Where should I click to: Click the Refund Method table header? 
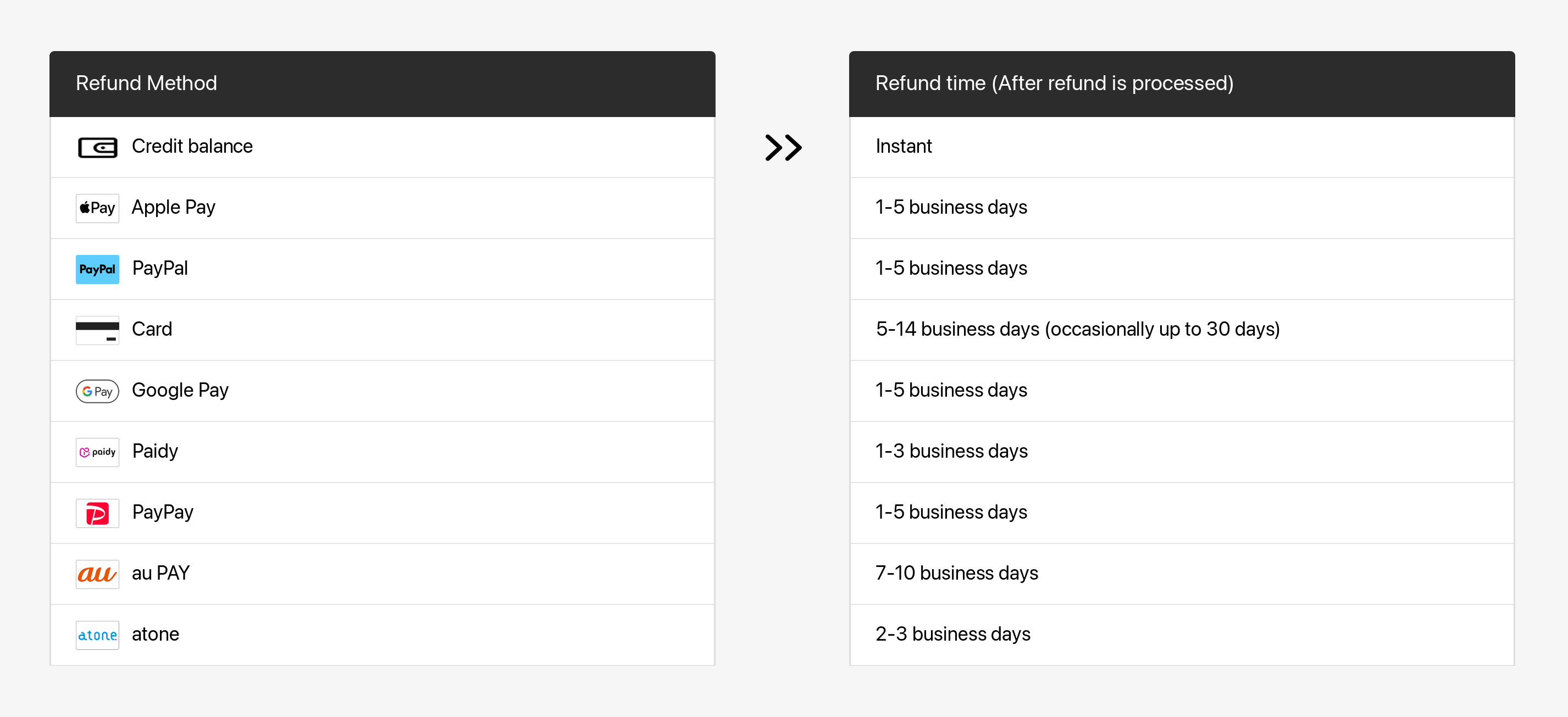(146, 84)
